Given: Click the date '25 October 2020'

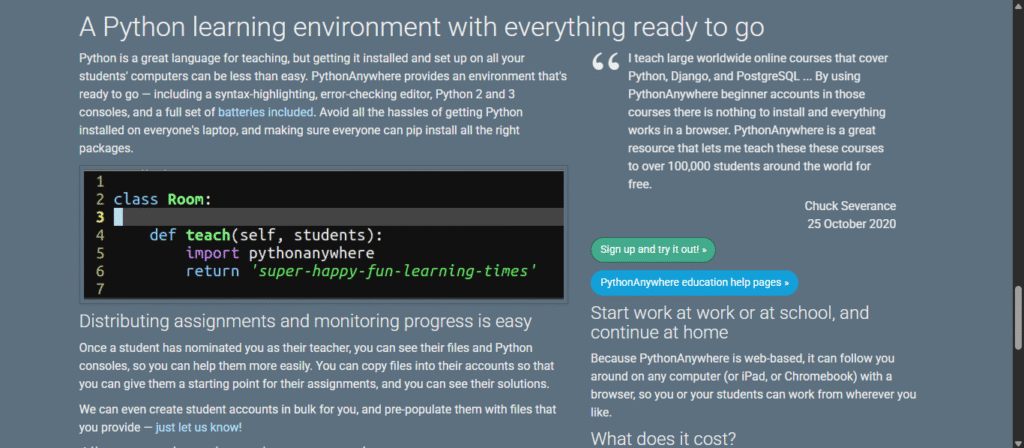Looking at the screenshot, I should tap(851, 224).
